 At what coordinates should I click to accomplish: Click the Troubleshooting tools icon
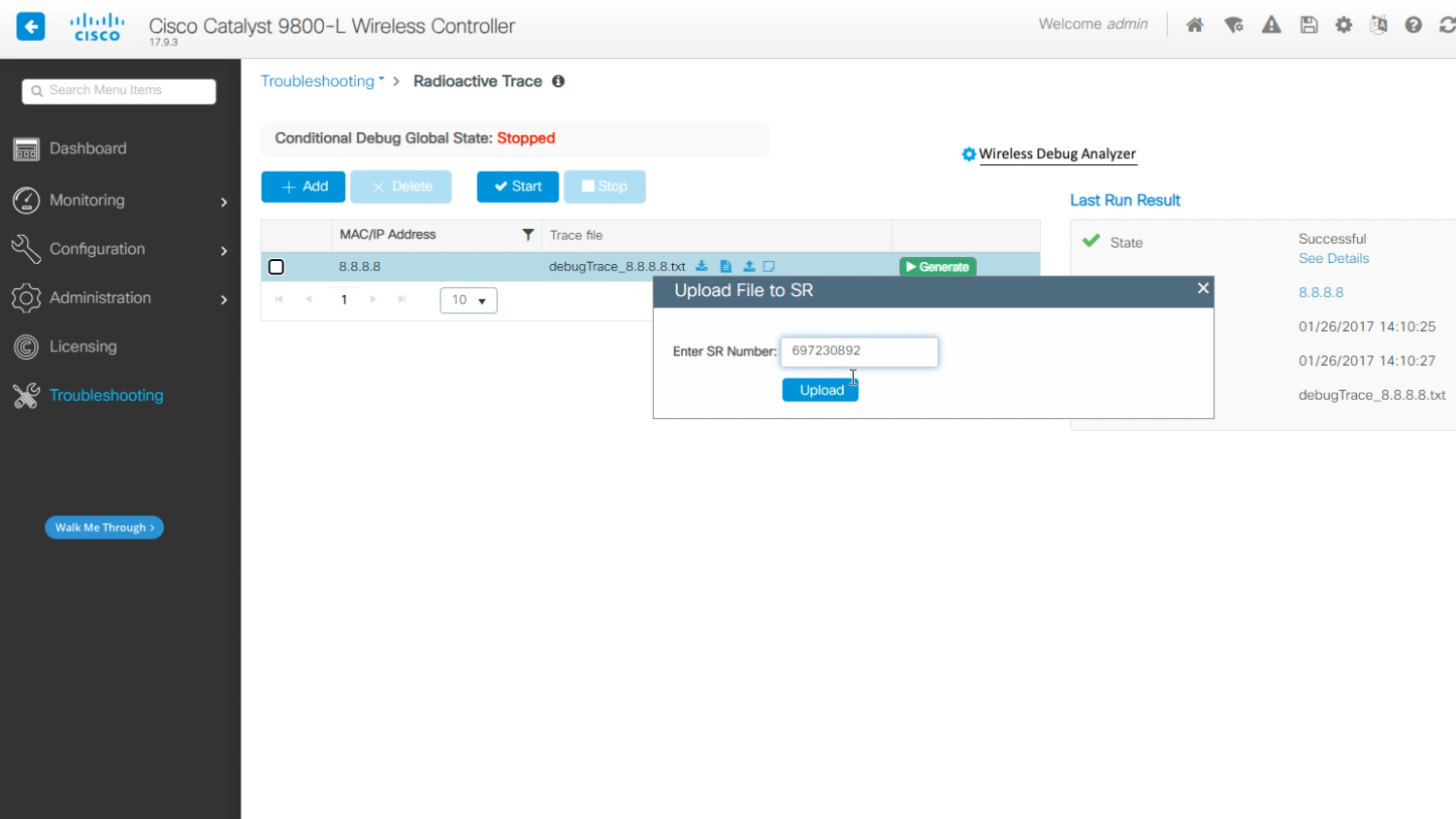point(26,395)
